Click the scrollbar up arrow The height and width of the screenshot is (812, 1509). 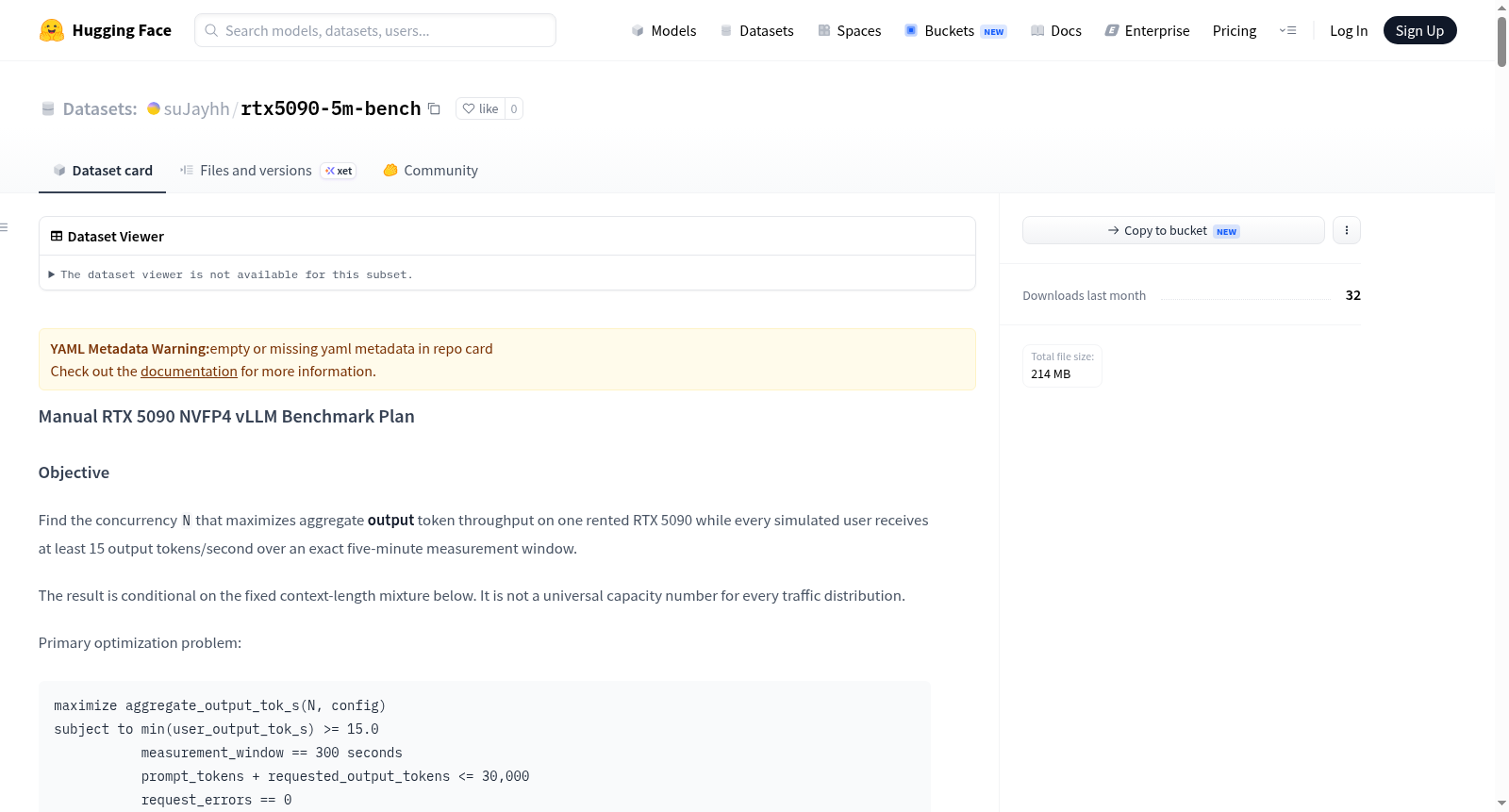tap(1501, 8)
